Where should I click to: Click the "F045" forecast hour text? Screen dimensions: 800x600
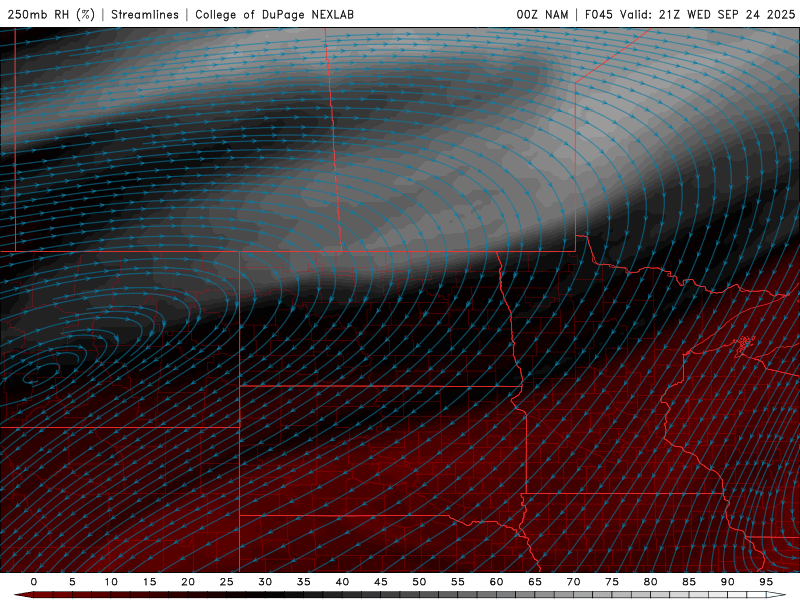(598, 14)
